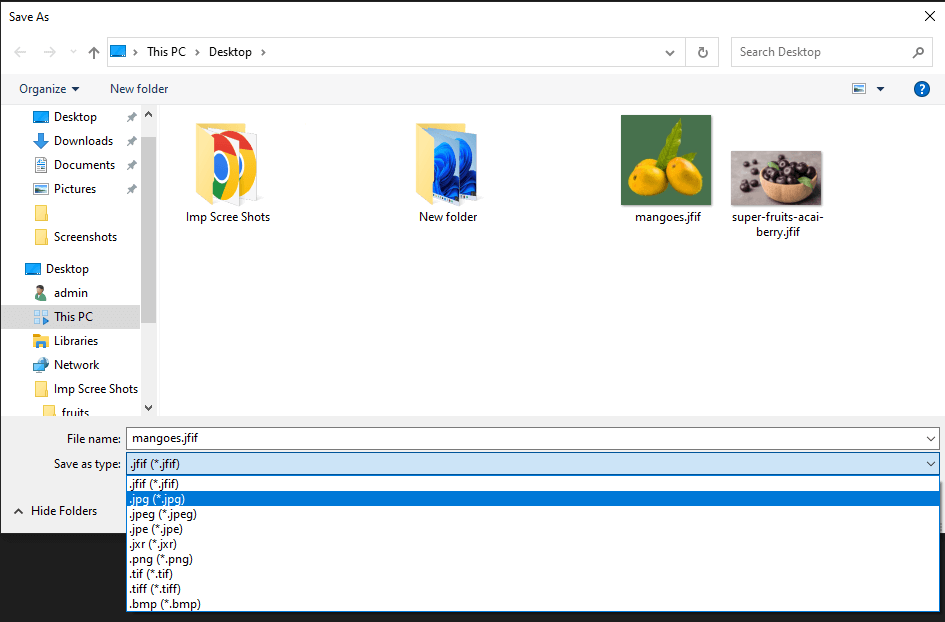
Task: Select fruits folder in sidebar
Action: [75, 412]
